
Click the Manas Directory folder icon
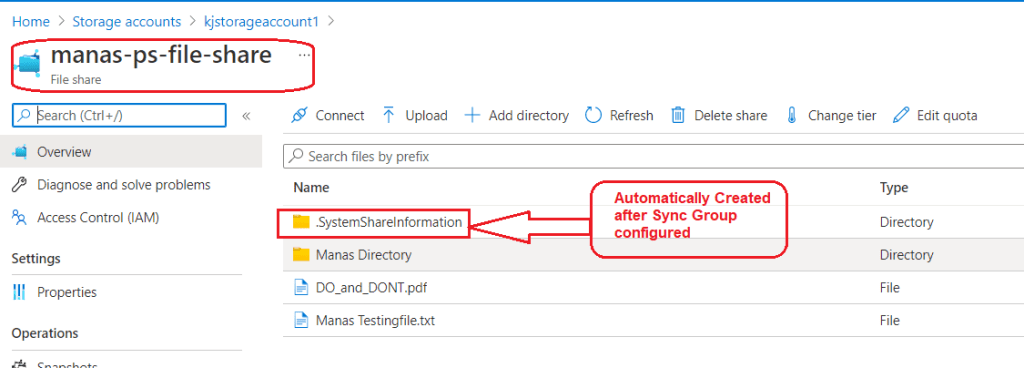click(300, 254)
